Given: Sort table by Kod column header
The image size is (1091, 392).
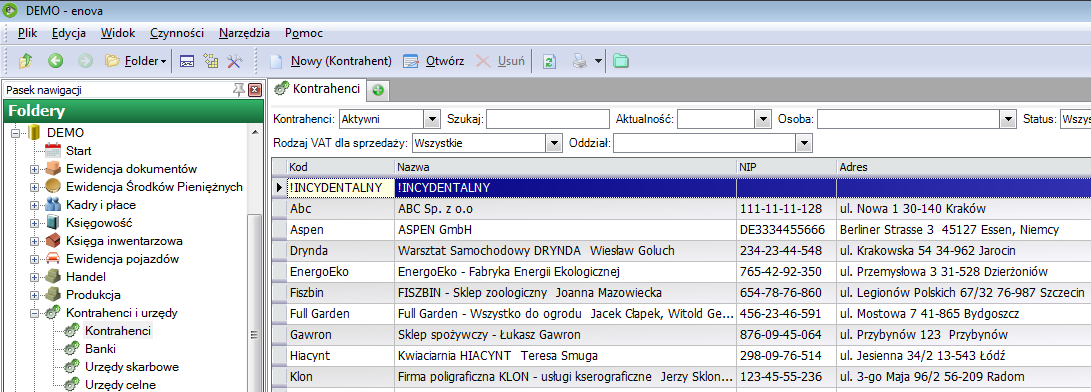Looking at the screenshot, I should 340,168.
